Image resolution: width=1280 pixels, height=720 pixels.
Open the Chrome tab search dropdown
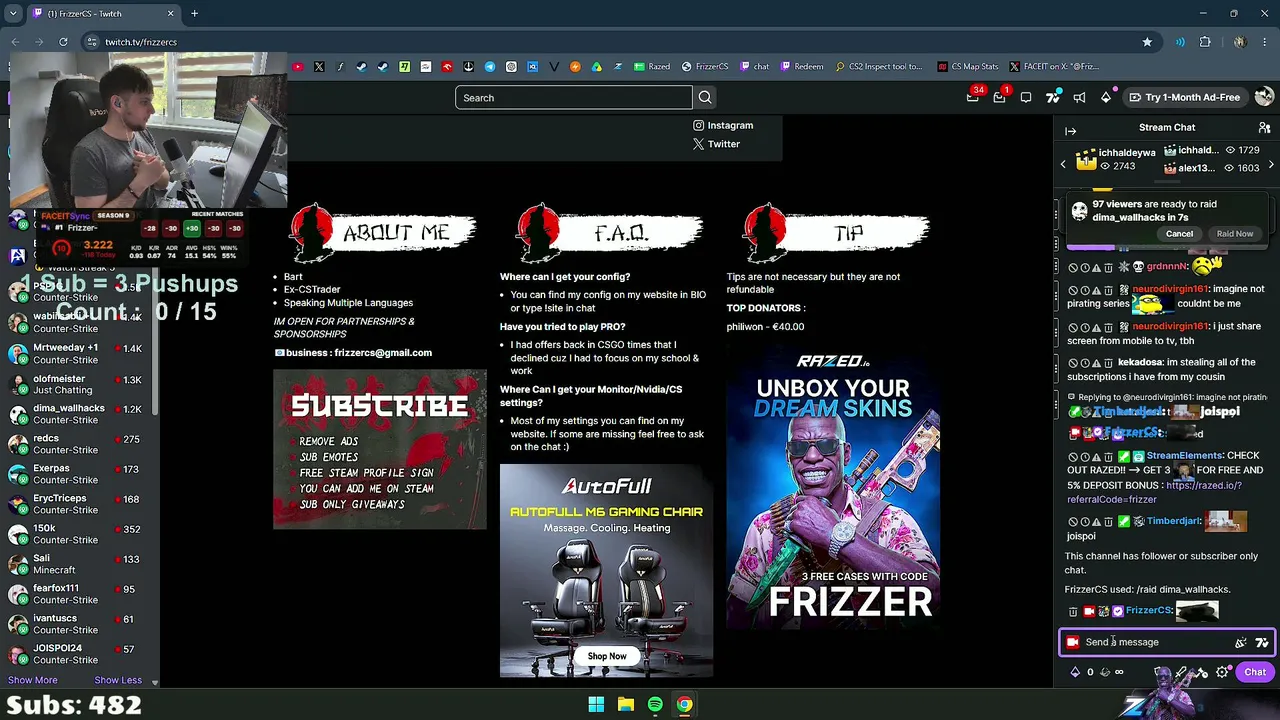(x=13, y=14)
